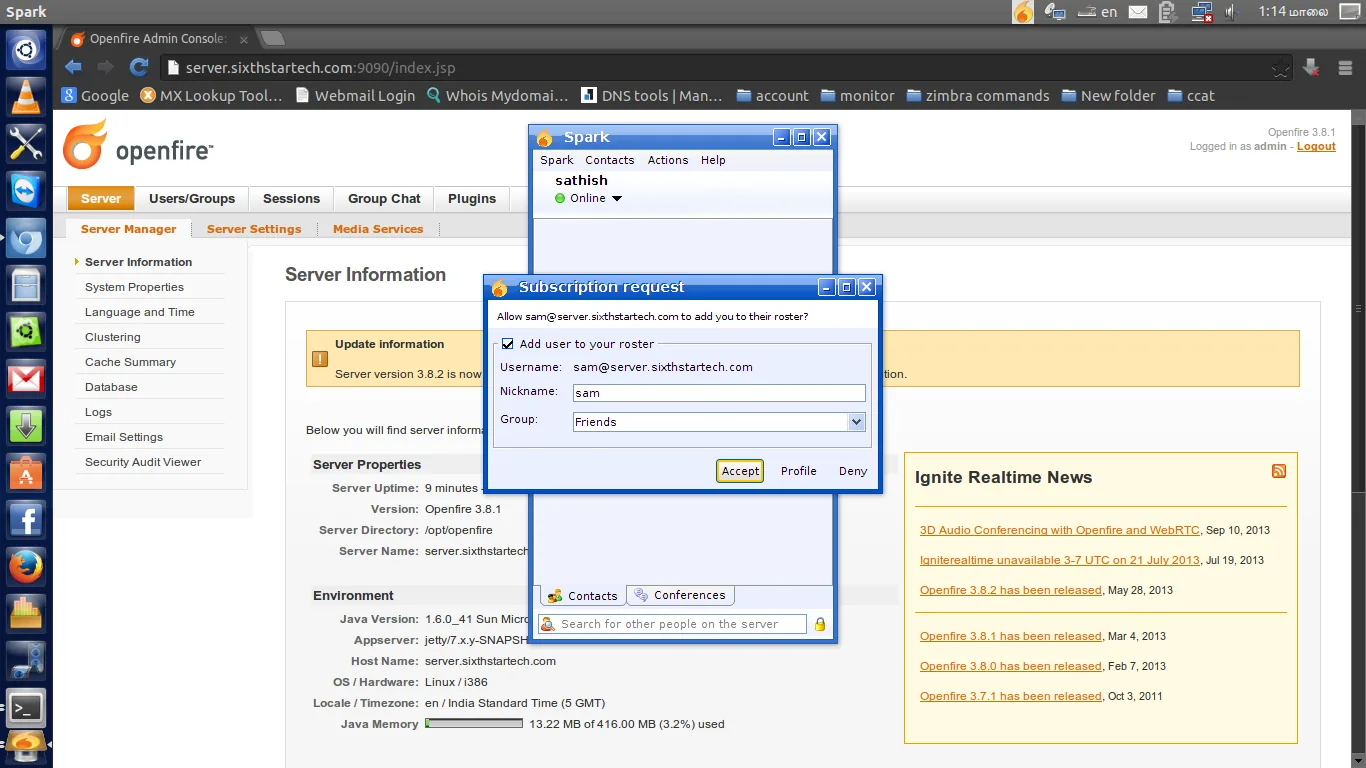
Task: Launch VLC media player from the dock
Action: [x=26, y=96]
